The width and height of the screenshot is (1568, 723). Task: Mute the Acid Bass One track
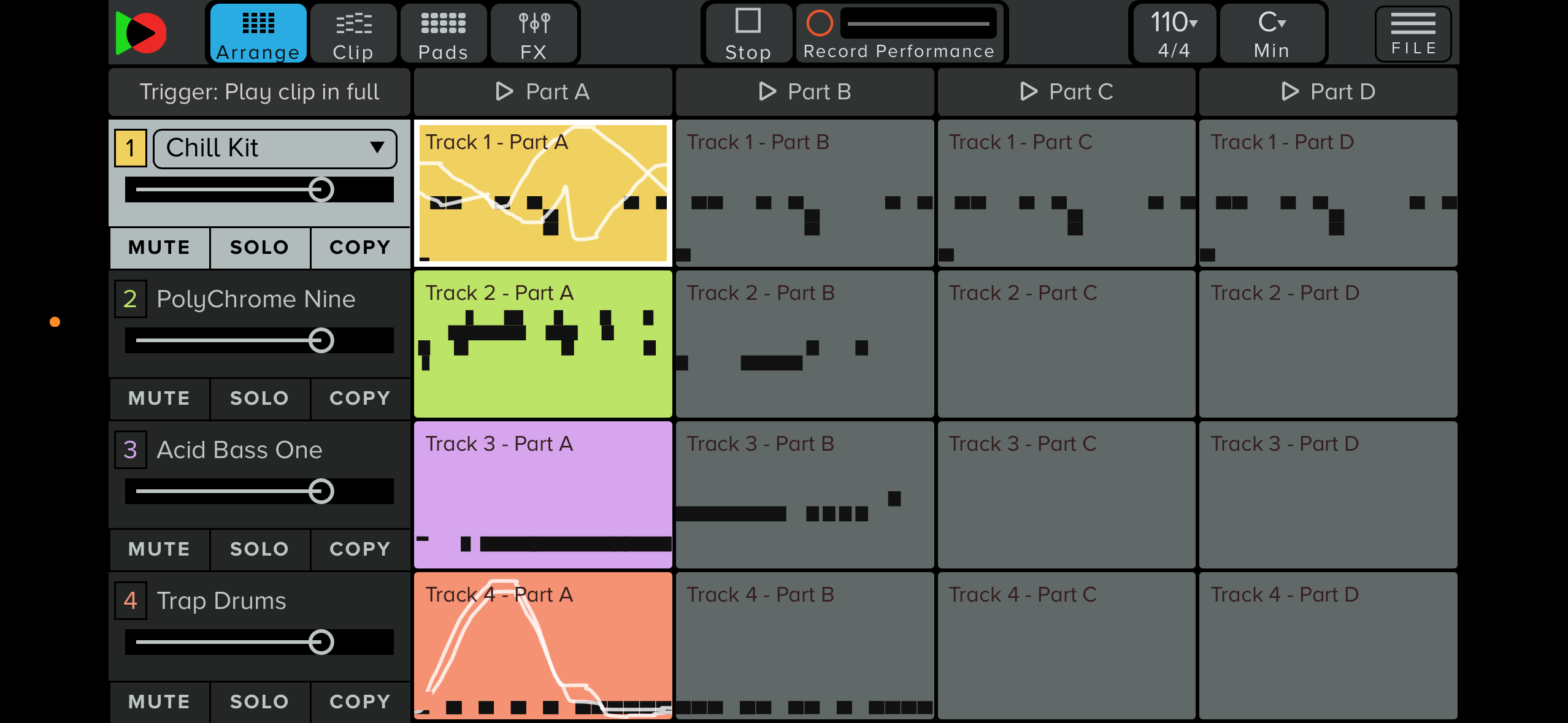click(159, 549)
